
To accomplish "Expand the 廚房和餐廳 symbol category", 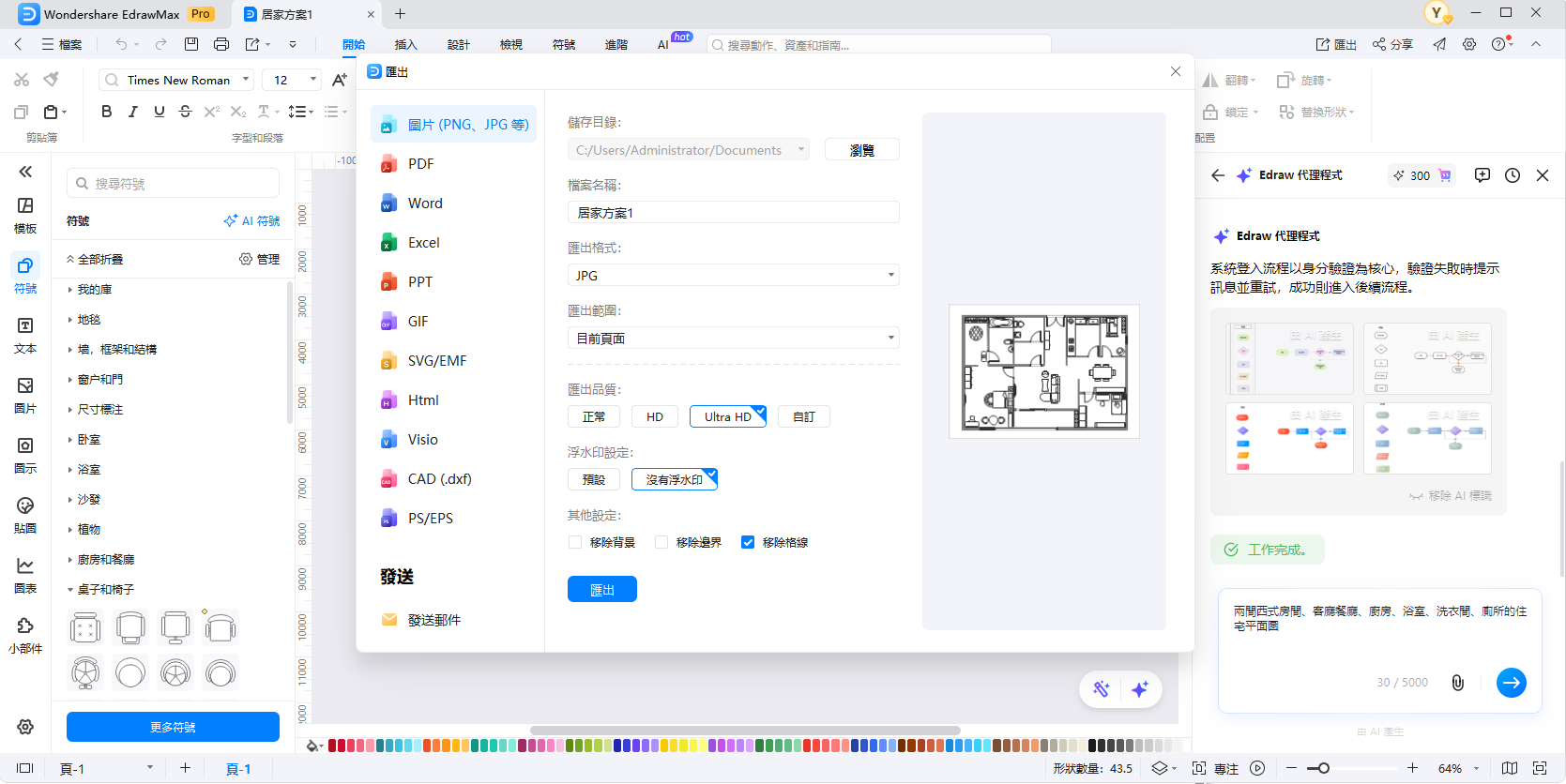I will (x=105, y=560).
